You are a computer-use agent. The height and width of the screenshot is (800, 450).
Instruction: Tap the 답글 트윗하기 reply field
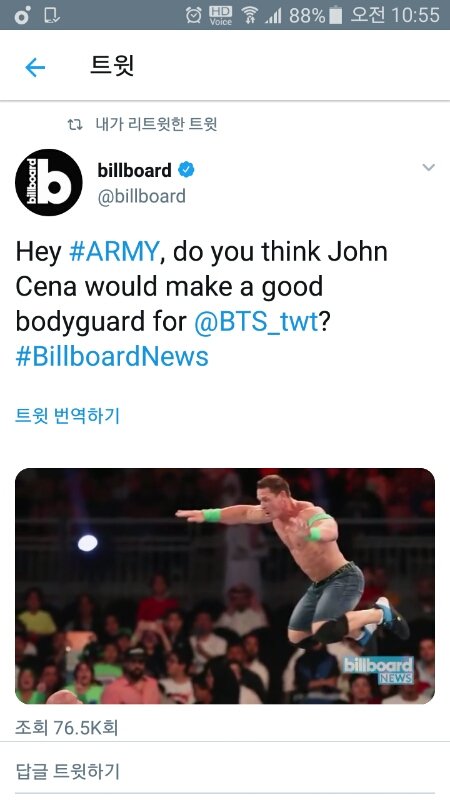[x=225, y=771]
